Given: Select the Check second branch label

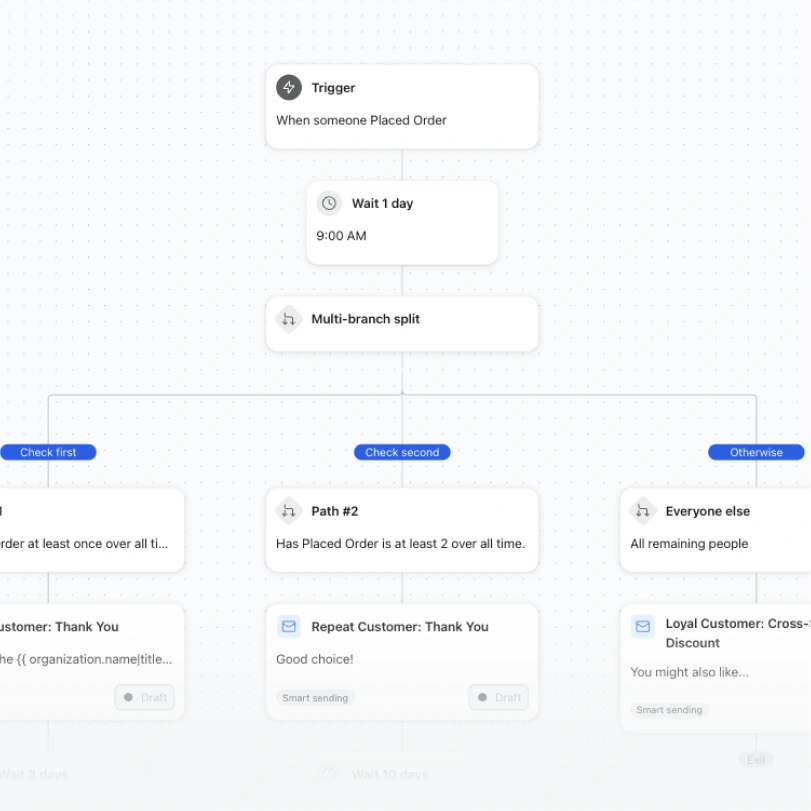Looking at the screenshot, I should (402, 452).
